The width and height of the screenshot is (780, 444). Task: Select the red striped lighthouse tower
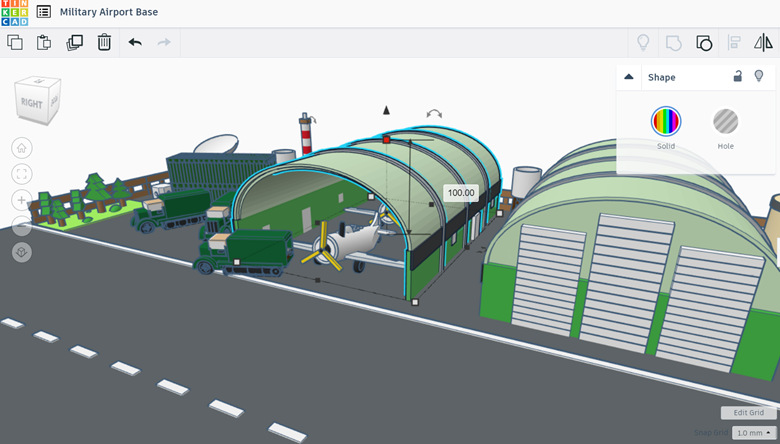click(x=305, y=133)
